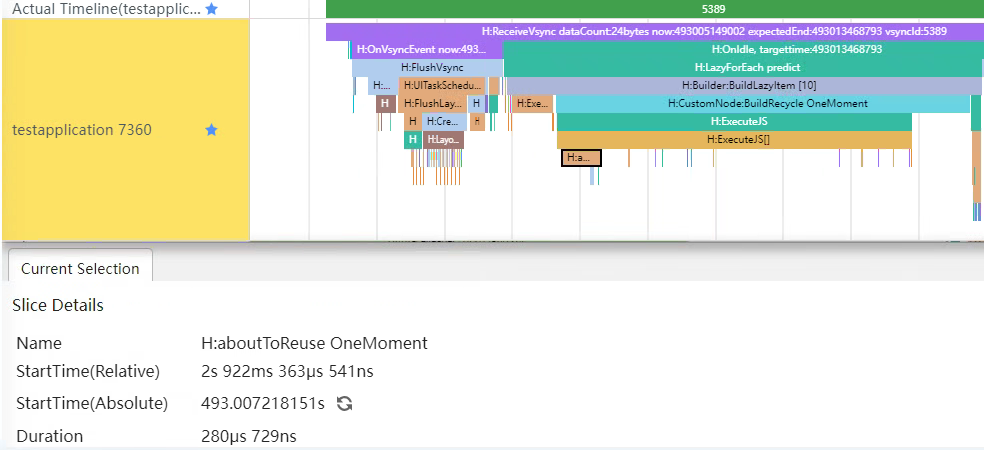Select the H:LazyForEach predict slice

(x=742, y=67)
